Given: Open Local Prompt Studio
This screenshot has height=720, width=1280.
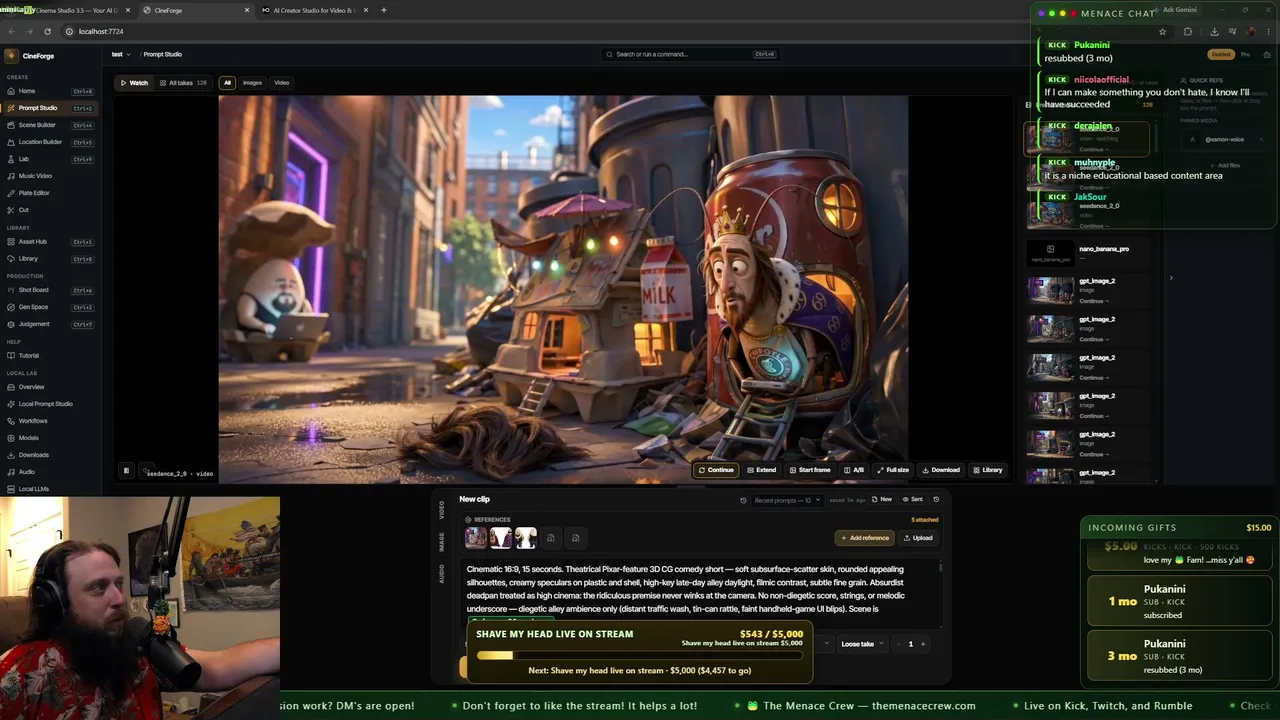Looking at the screenshot, I should click(x=50, y=404).
